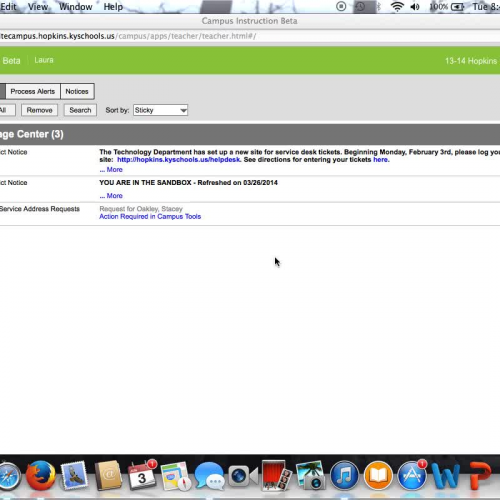Screen dimensions: 500x500
Task: Switch to the Notices tab
Action: click(77, 91)
